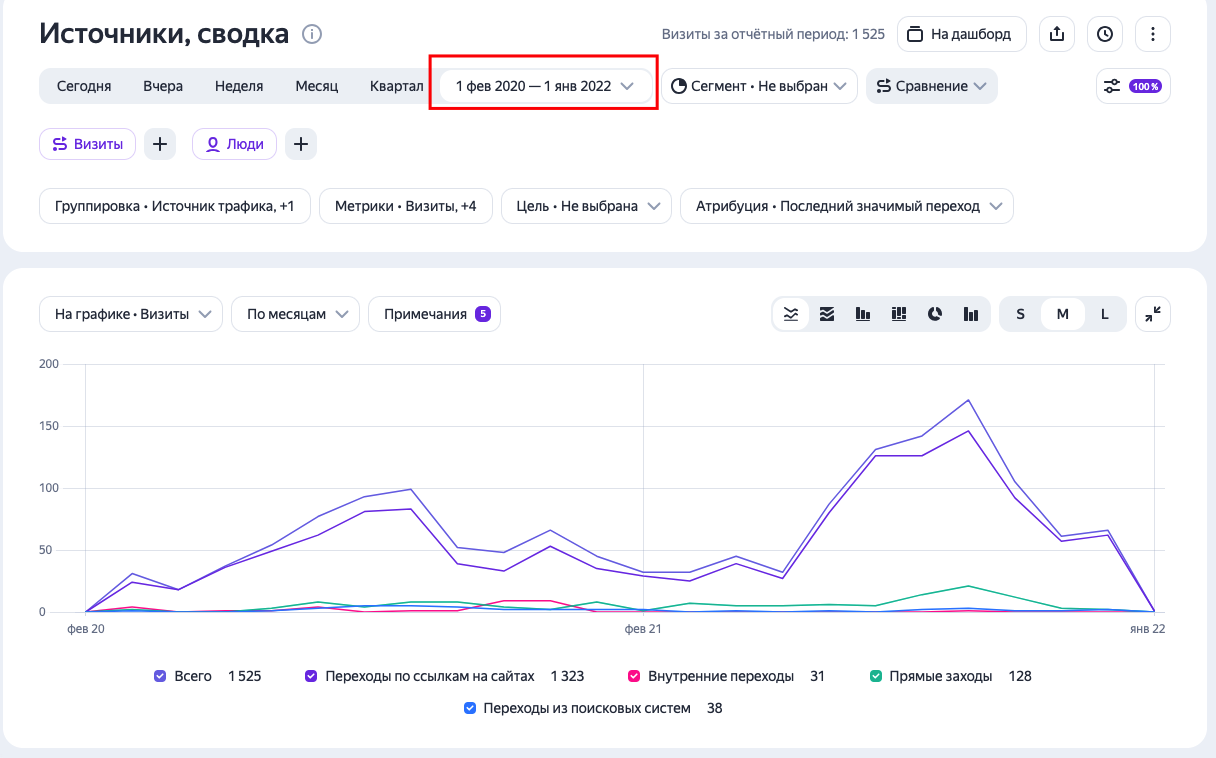Open the По месяцам grouping dropdown
This screenshot has height=758, width=1216.
pyautogui.click(x=295, y=314)
